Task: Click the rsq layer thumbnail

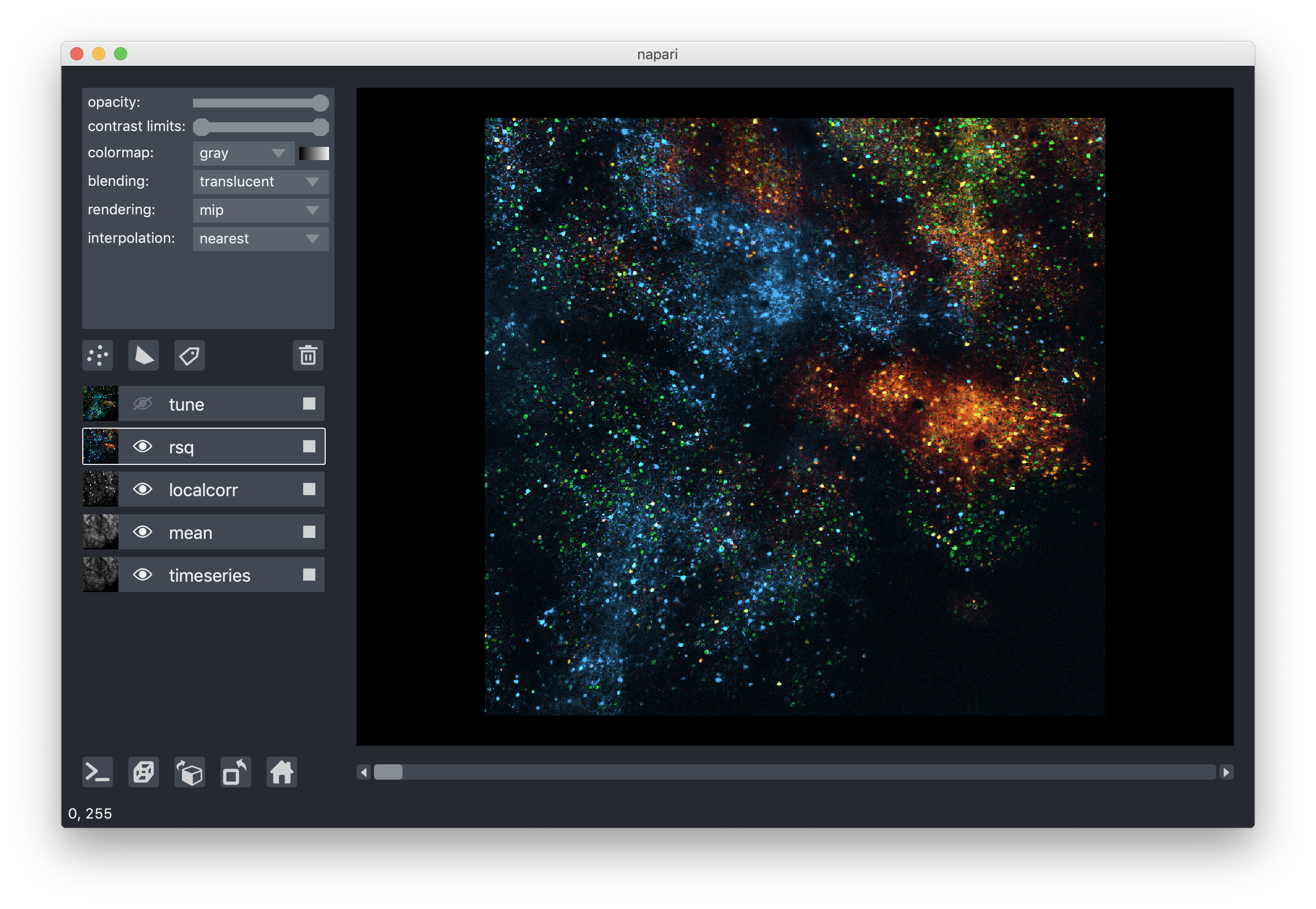Action: point(101,446)
